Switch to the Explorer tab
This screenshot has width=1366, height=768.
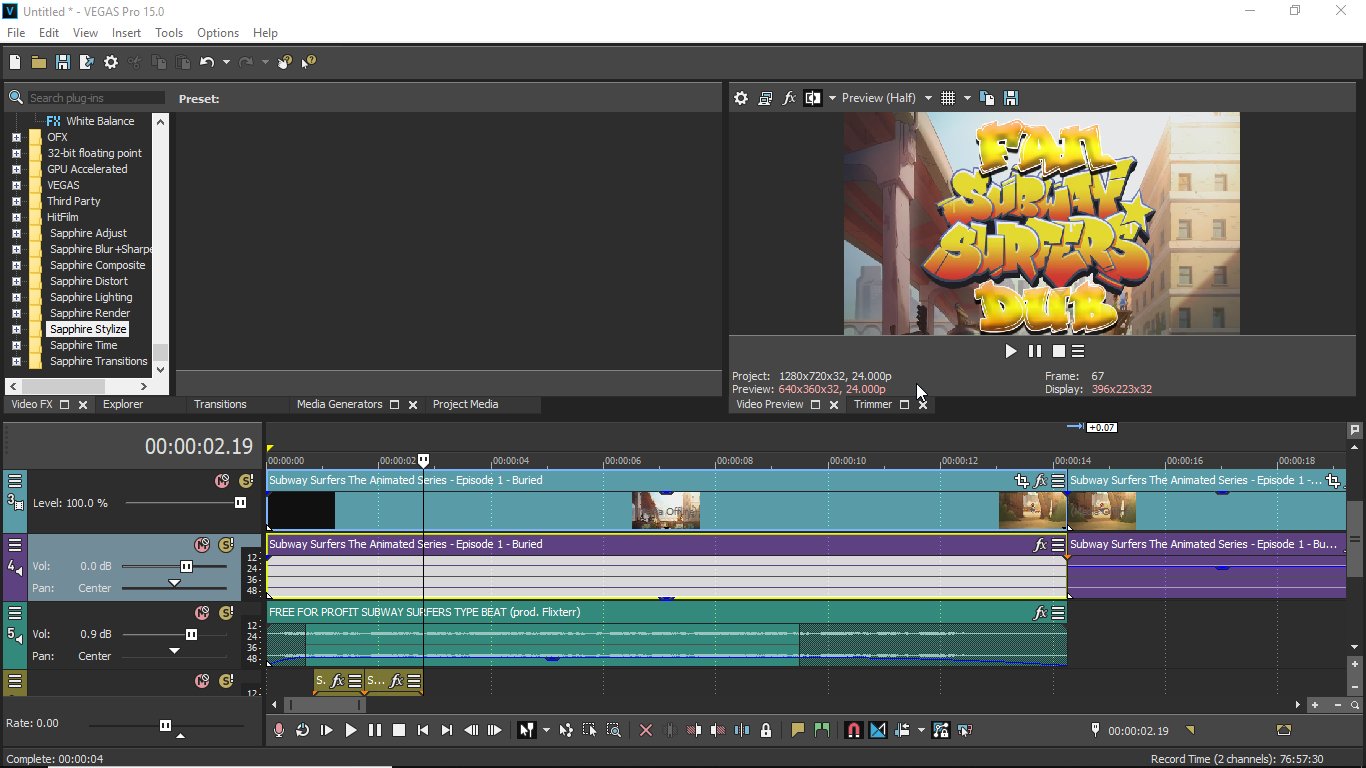[123, 404]
